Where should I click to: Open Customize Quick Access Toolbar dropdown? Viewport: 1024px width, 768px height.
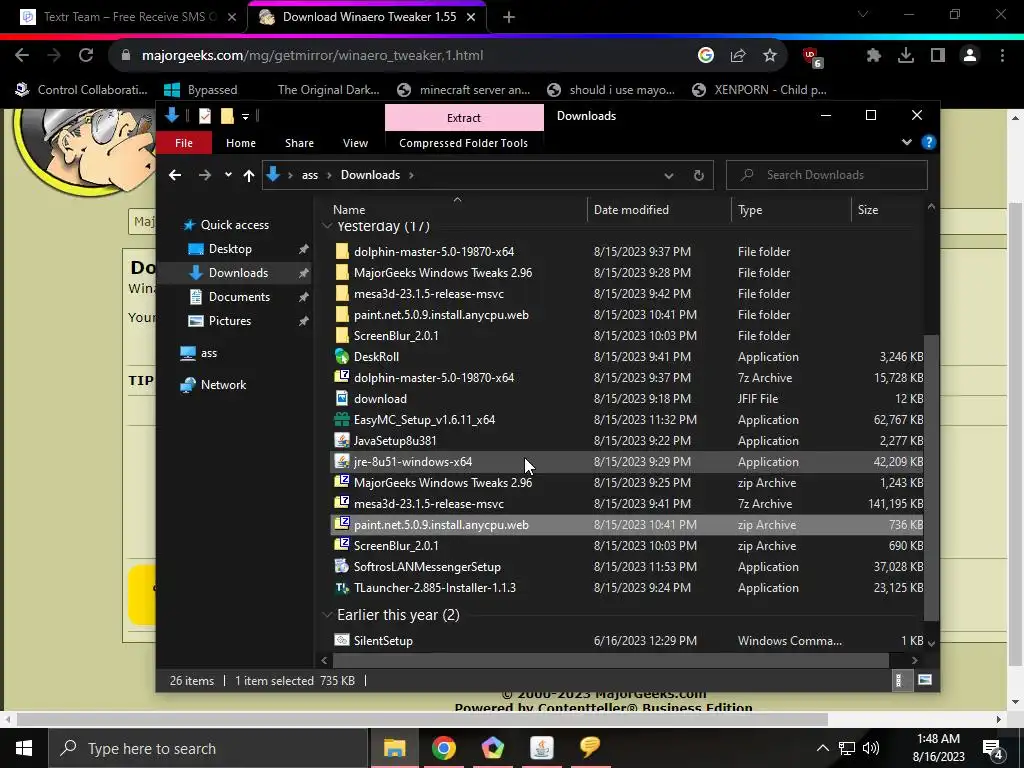[246, 116]
